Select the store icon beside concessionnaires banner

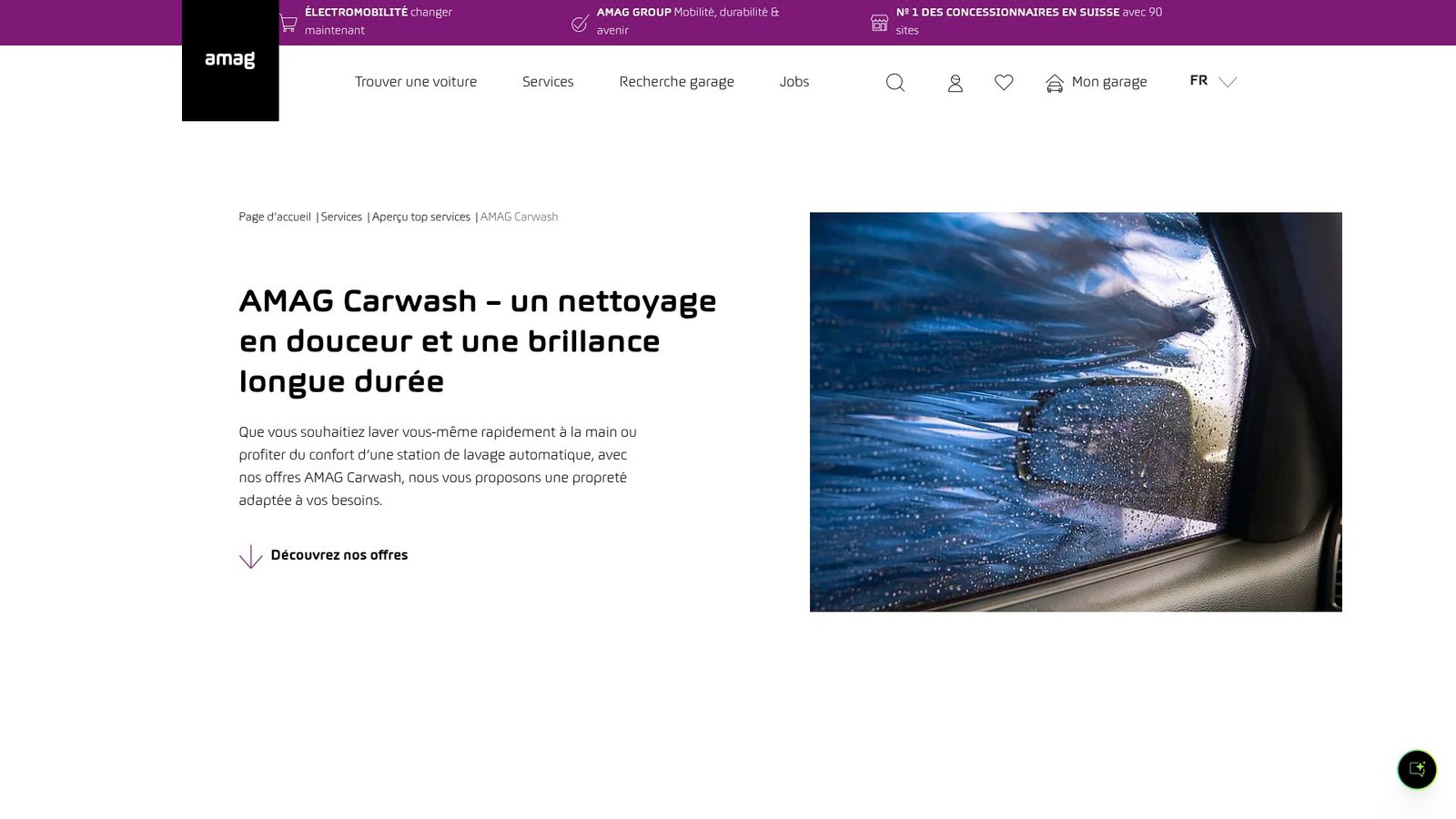point(879,22)
